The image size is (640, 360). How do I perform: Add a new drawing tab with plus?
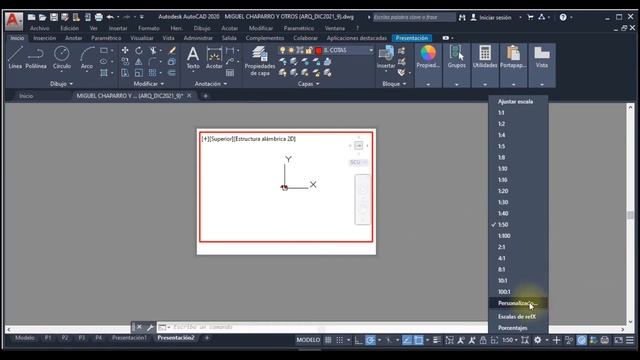click(205, 96)
